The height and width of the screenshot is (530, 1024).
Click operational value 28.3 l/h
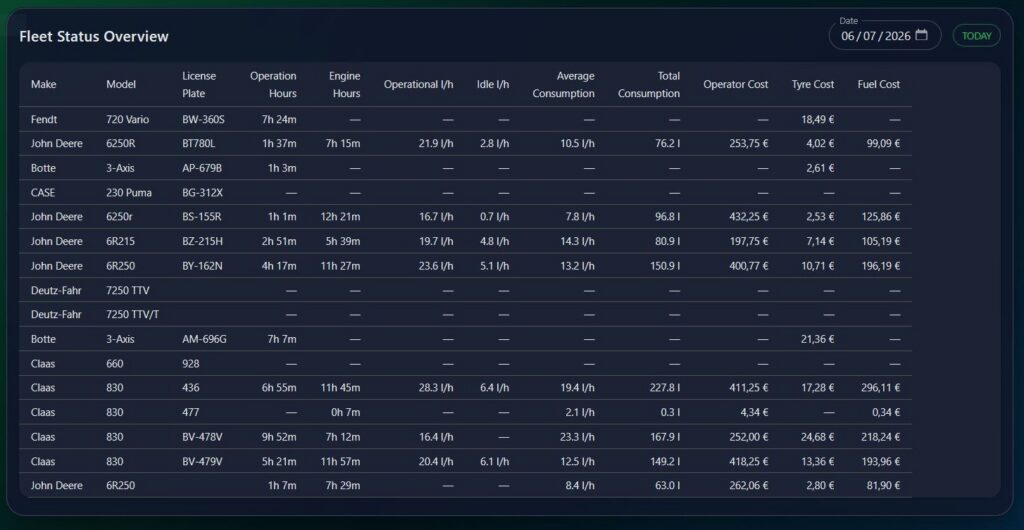coord(436,388)
